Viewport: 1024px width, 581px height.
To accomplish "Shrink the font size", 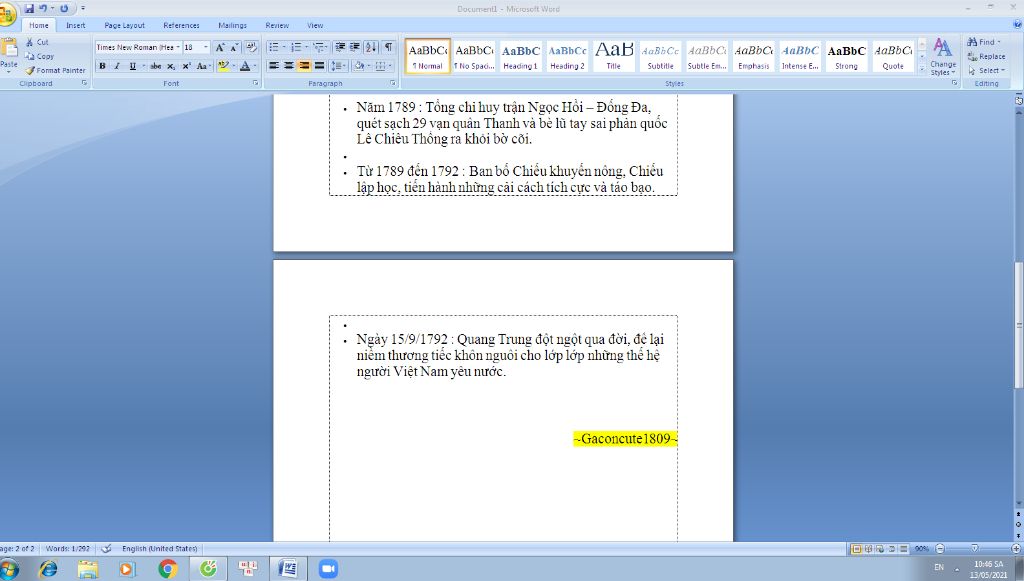I will 233,47.
